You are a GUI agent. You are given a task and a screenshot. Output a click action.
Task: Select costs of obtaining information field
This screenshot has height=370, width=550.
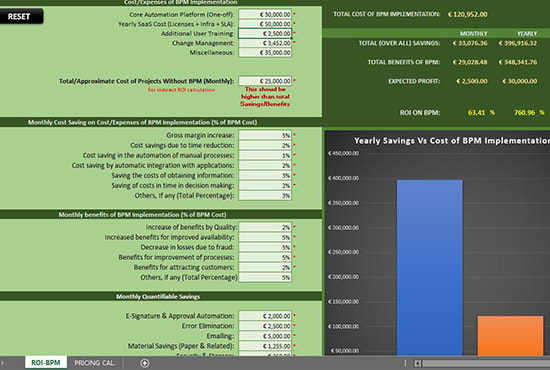[265, 175]
